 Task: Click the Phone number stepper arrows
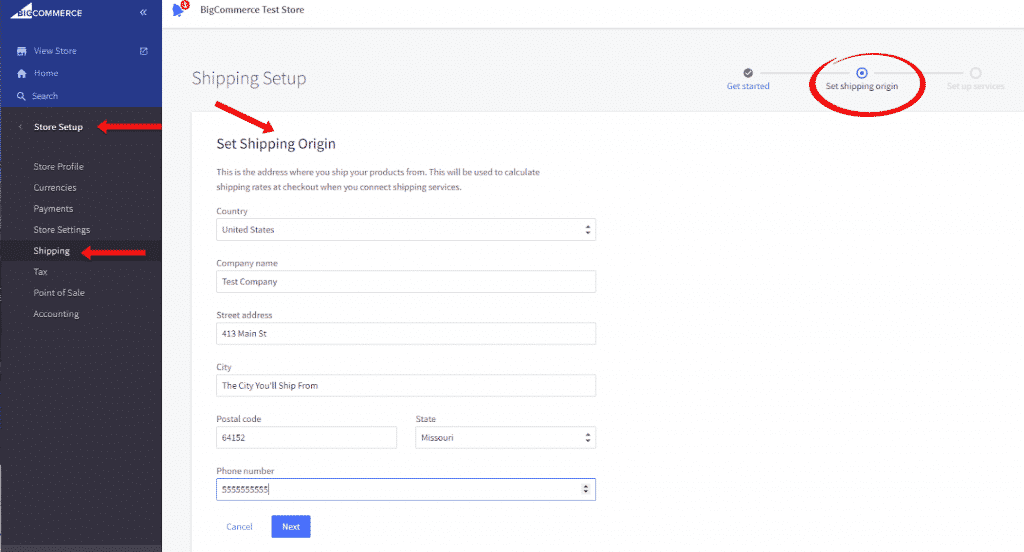point(586,489)
